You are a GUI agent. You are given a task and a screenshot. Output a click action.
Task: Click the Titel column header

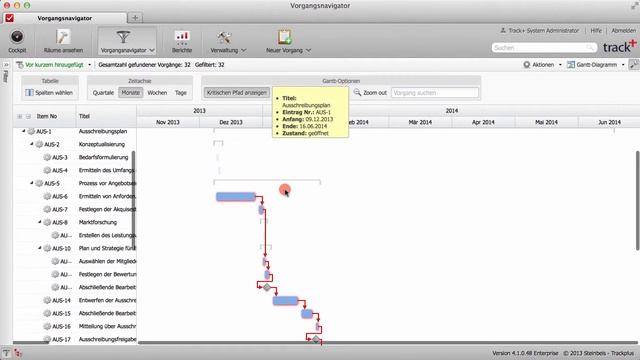pyautogui.click(x=106, y=116)
